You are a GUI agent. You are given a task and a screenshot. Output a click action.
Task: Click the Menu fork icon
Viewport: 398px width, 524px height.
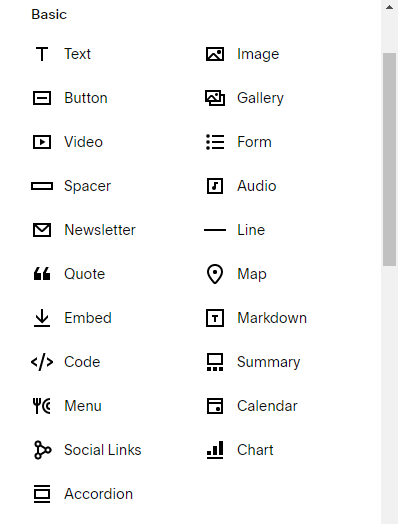point(42,406)
